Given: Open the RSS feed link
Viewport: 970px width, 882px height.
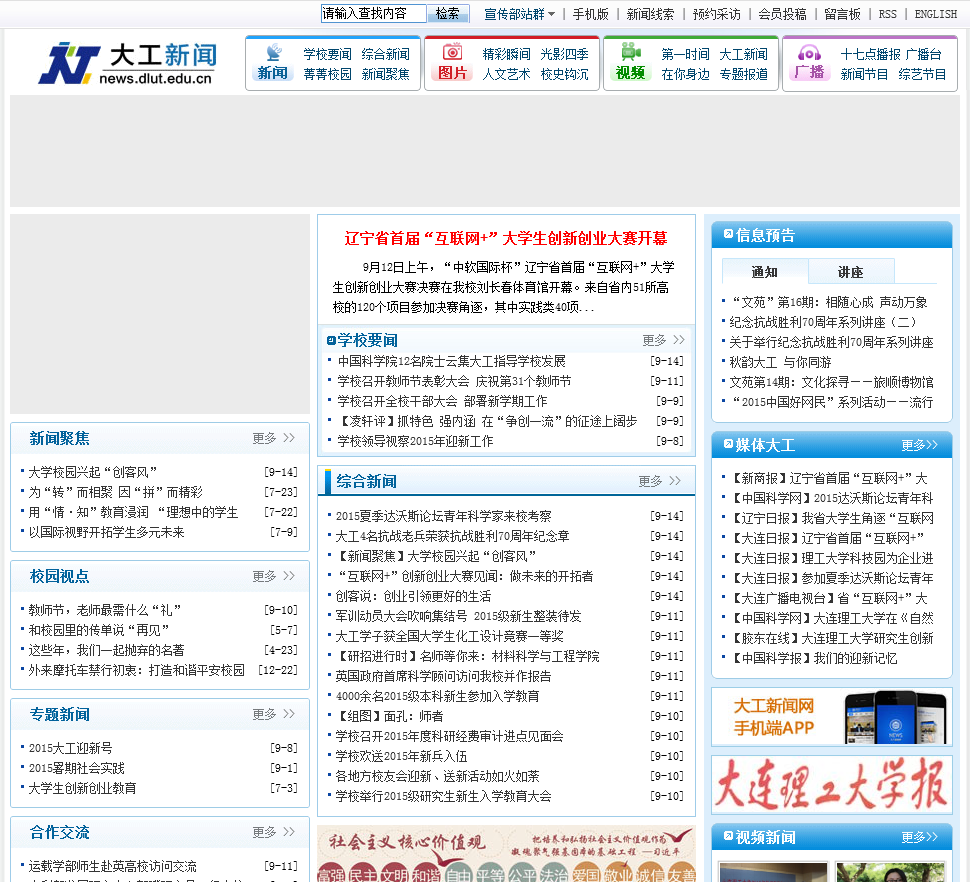Looking at the screenshot, I should [887, 14].
